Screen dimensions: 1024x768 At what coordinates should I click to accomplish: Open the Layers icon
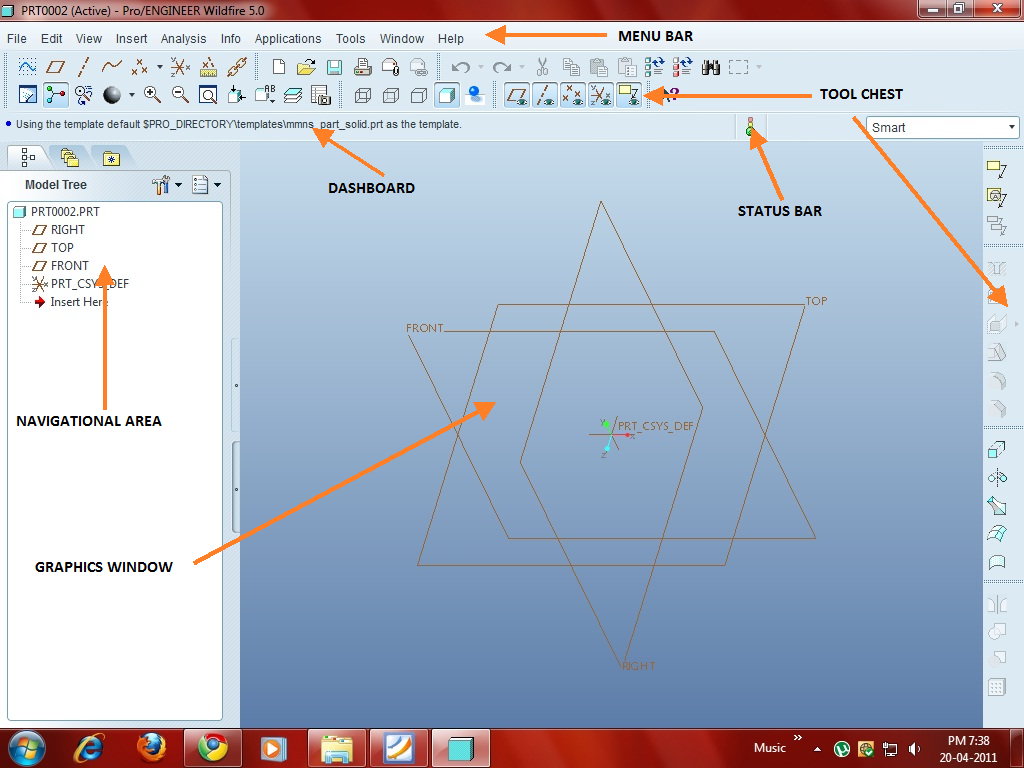pos(293,95)
